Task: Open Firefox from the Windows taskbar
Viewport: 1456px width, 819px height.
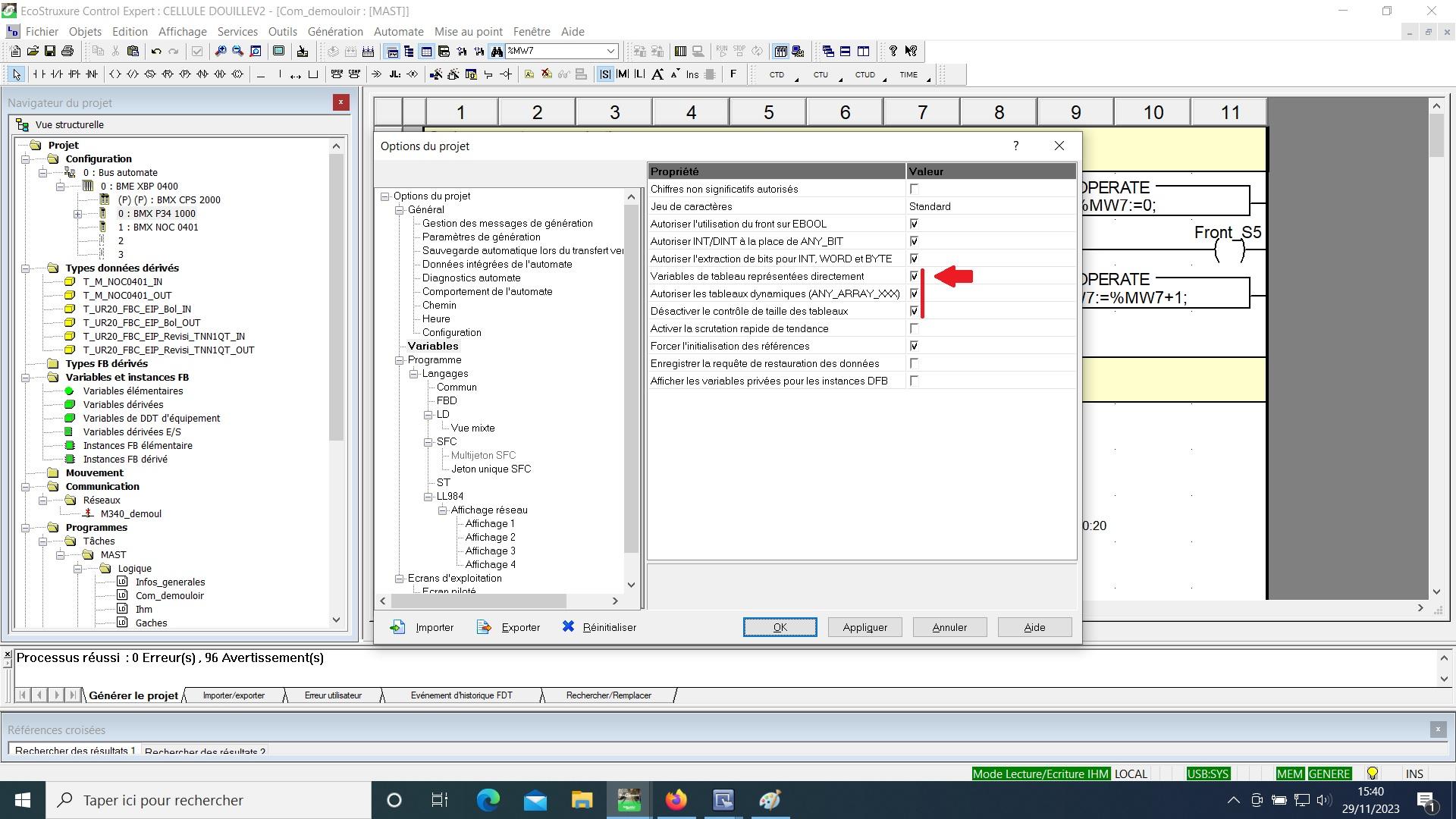Action: click(676, 800)
